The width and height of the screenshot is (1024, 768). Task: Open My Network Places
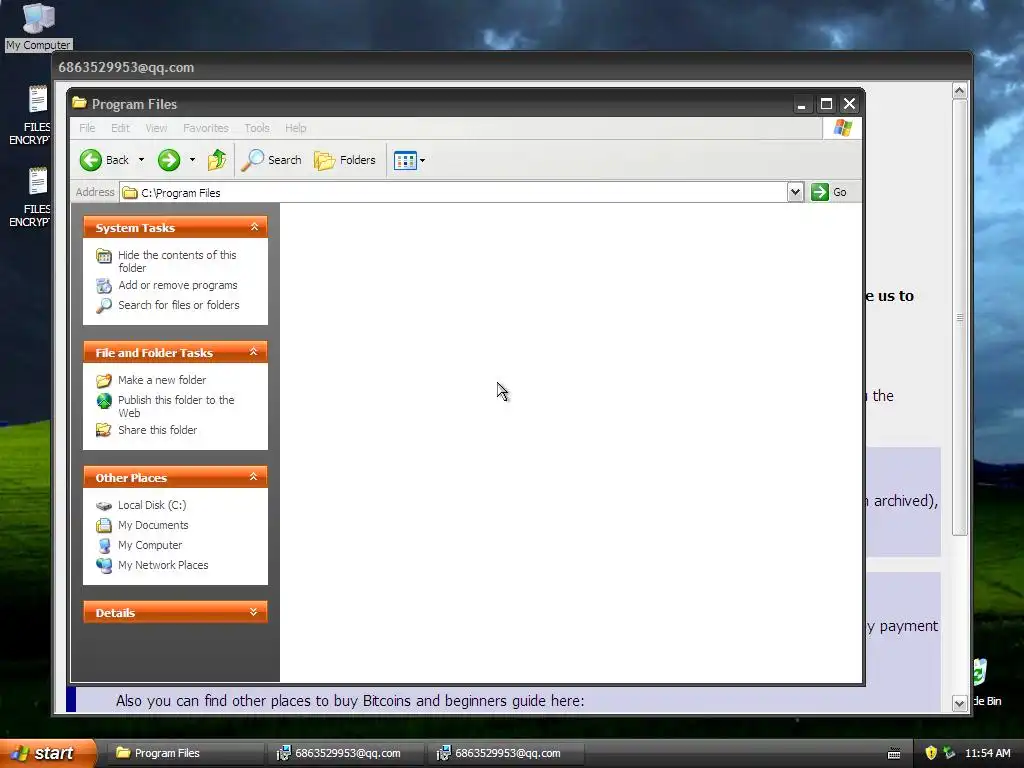(x=163, y=565)
